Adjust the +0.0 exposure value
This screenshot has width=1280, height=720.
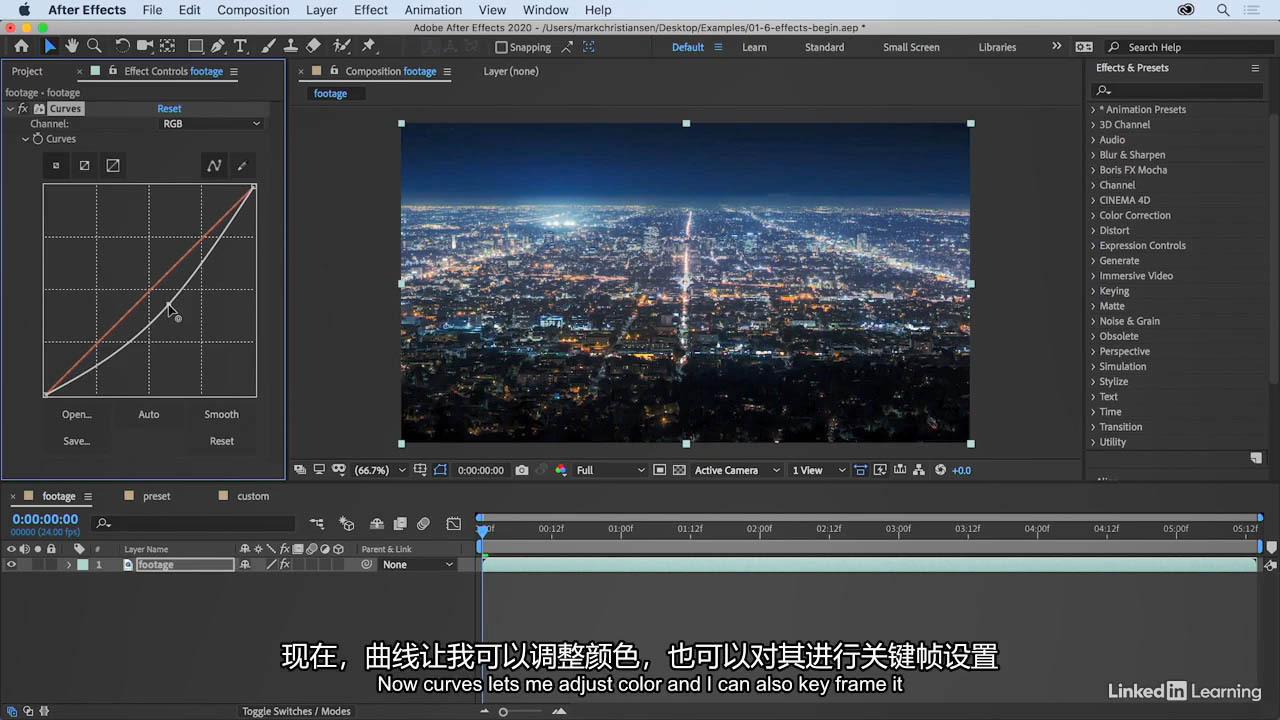961,470
